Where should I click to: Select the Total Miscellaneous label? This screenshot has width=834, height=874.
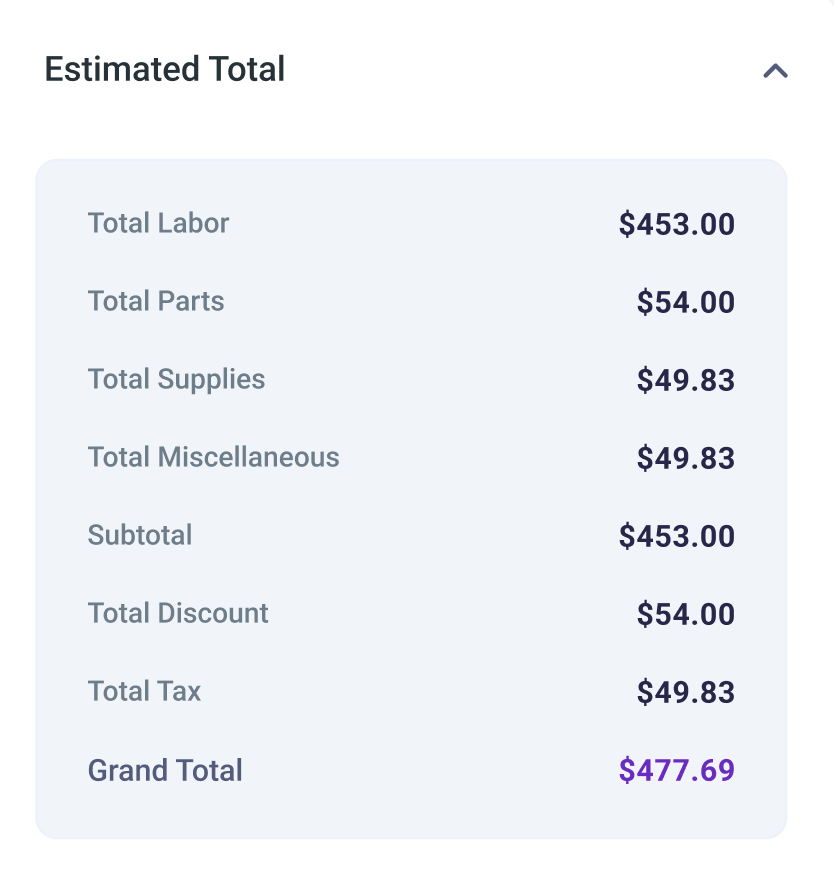(x=213, y=457)
